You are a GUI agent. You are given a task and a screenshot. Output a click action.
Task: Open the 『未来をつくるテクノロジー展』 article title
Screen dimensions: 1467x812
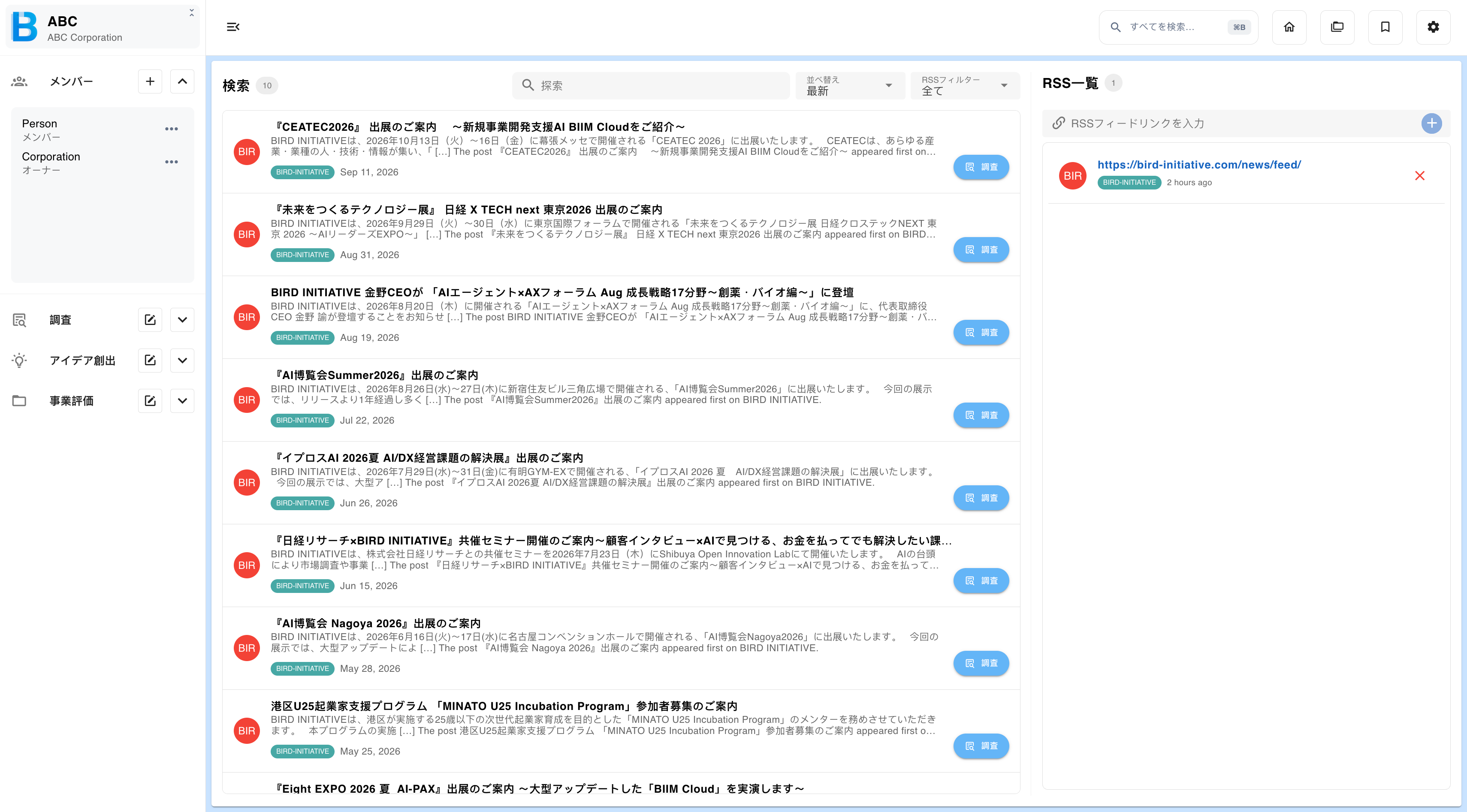[x=466, y=210]
